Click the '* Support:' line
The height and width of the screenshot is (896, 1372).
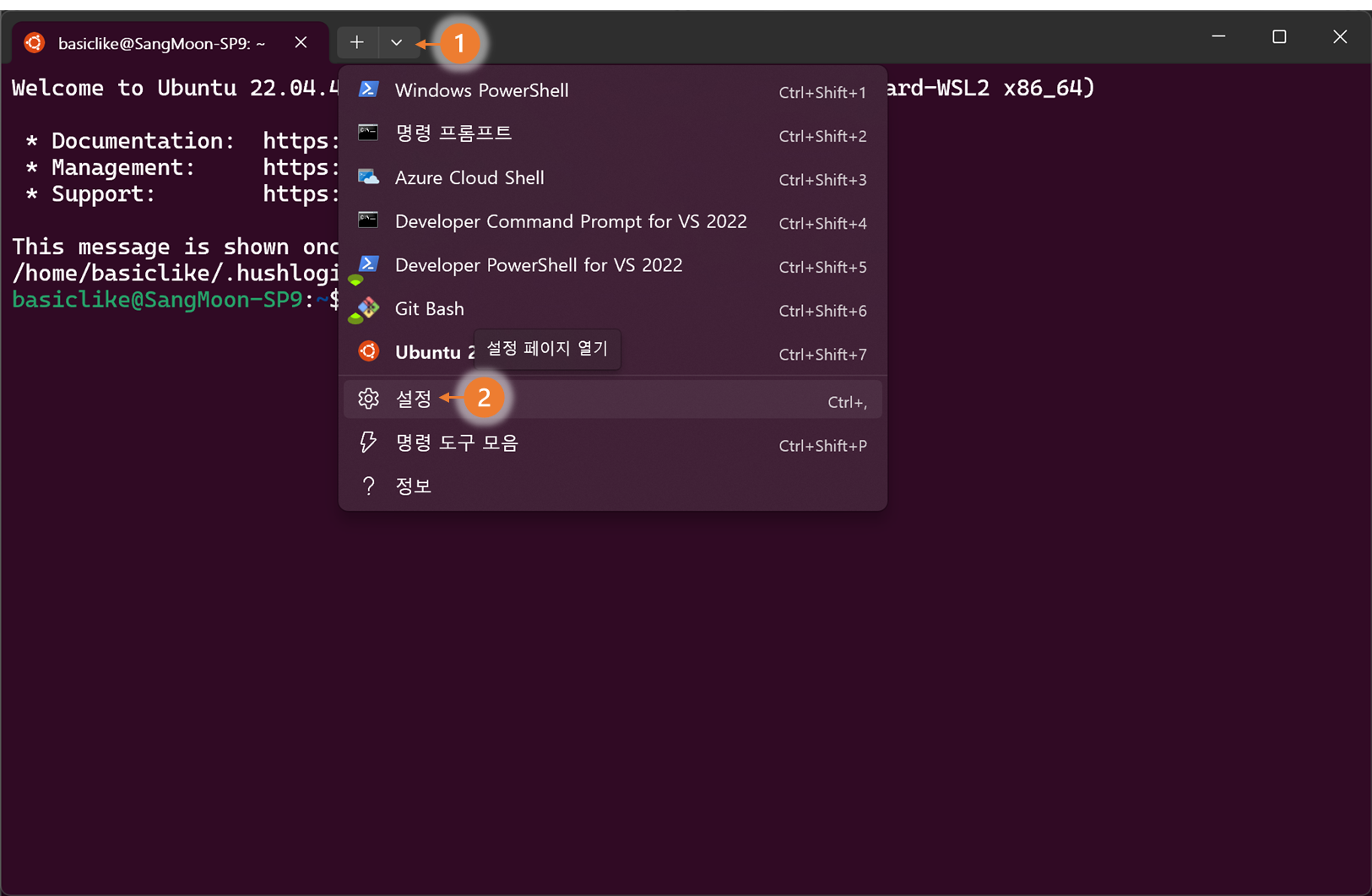(182, 193)
